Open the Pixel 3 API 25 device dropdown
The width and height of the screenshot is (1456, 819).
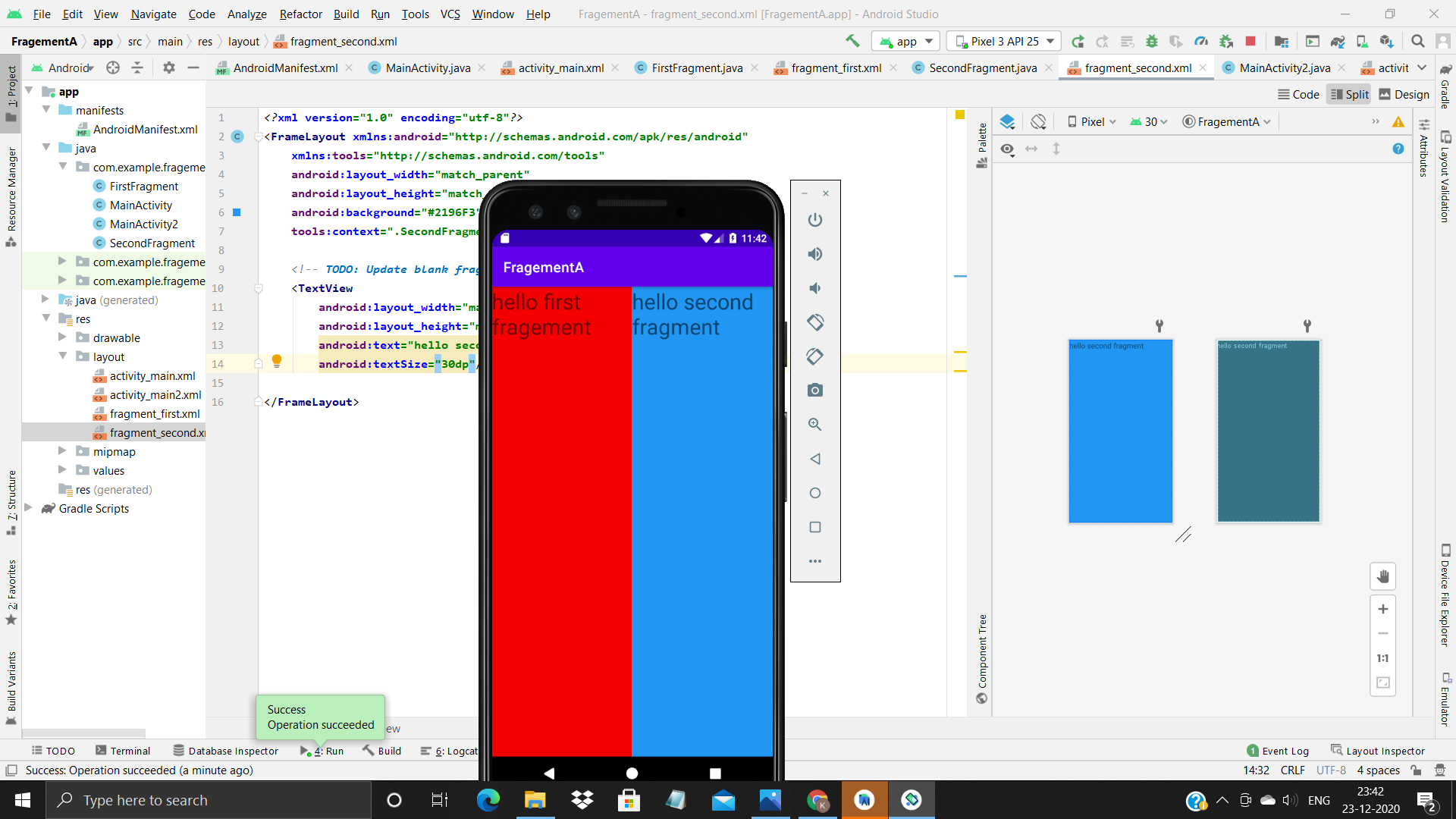[1005, 42]
